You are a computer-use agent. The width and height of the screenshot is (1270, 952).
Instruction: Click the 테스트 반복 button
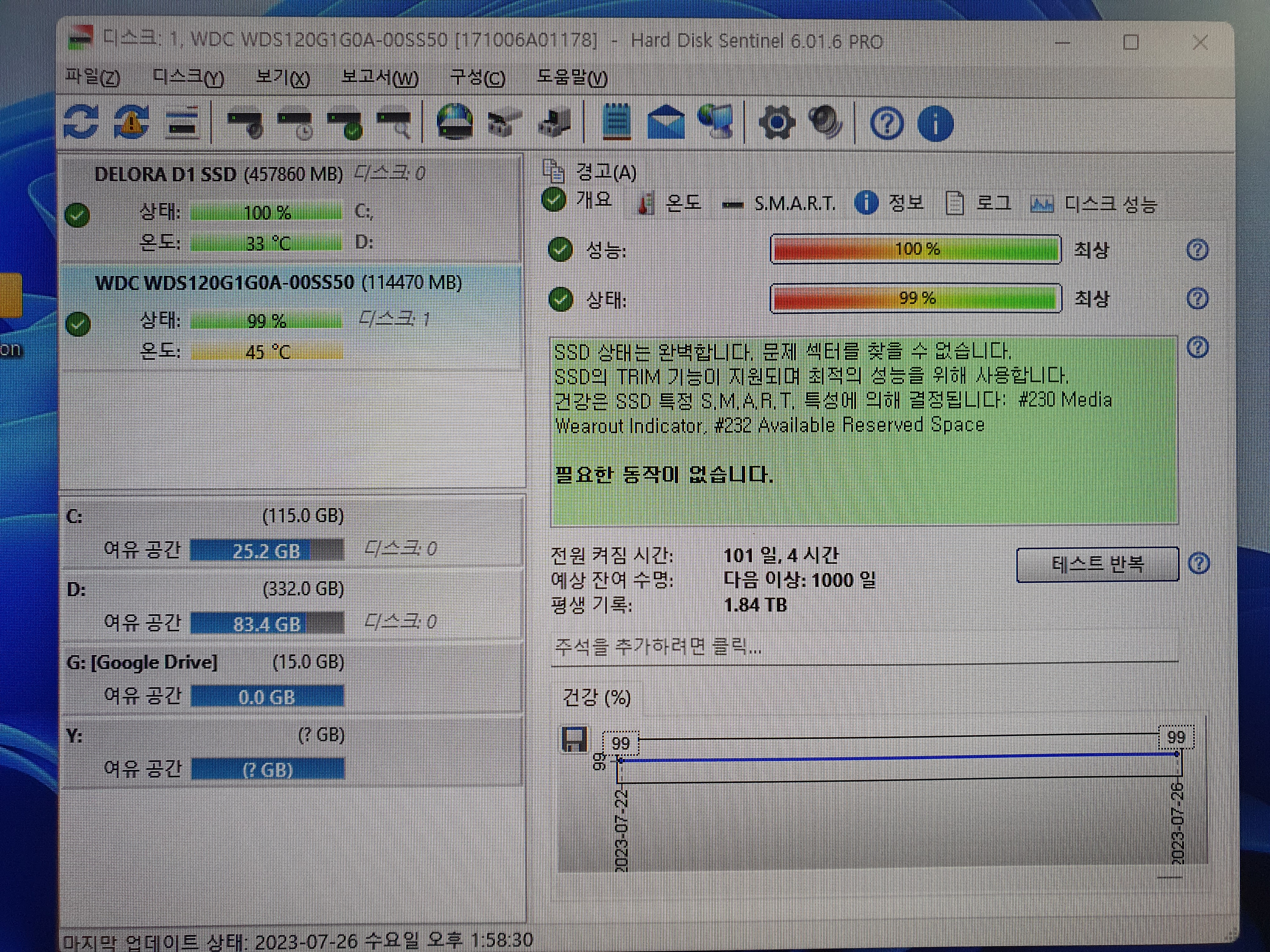(1097, 564)
